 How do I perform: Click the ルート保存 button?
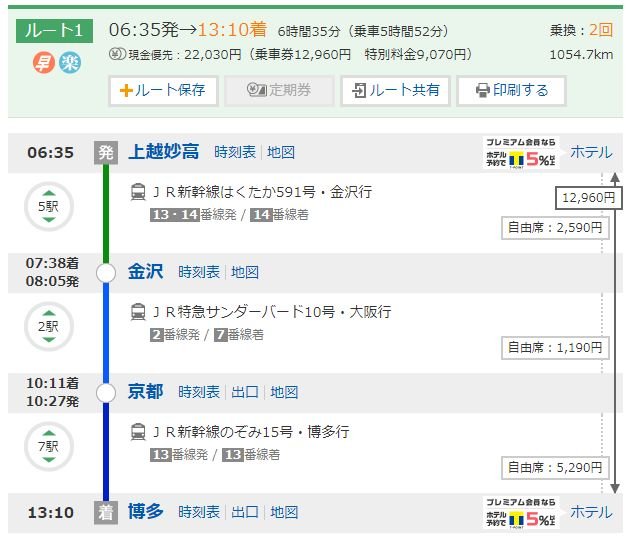pos(163,90)
